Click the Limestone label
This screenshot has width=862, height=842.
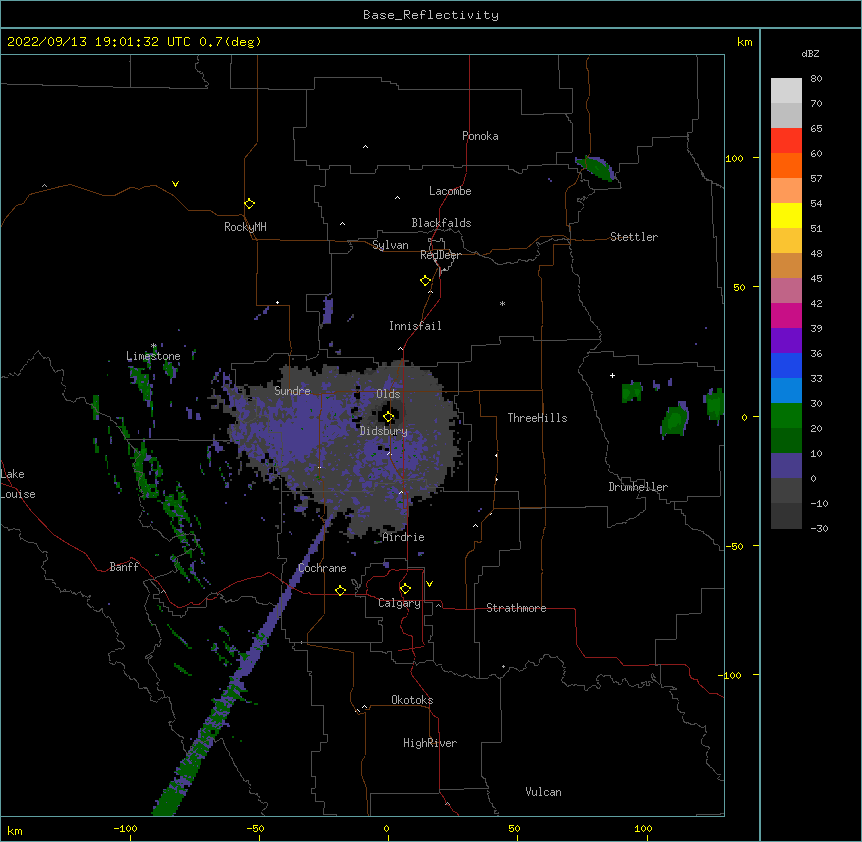tap(153, 356)
